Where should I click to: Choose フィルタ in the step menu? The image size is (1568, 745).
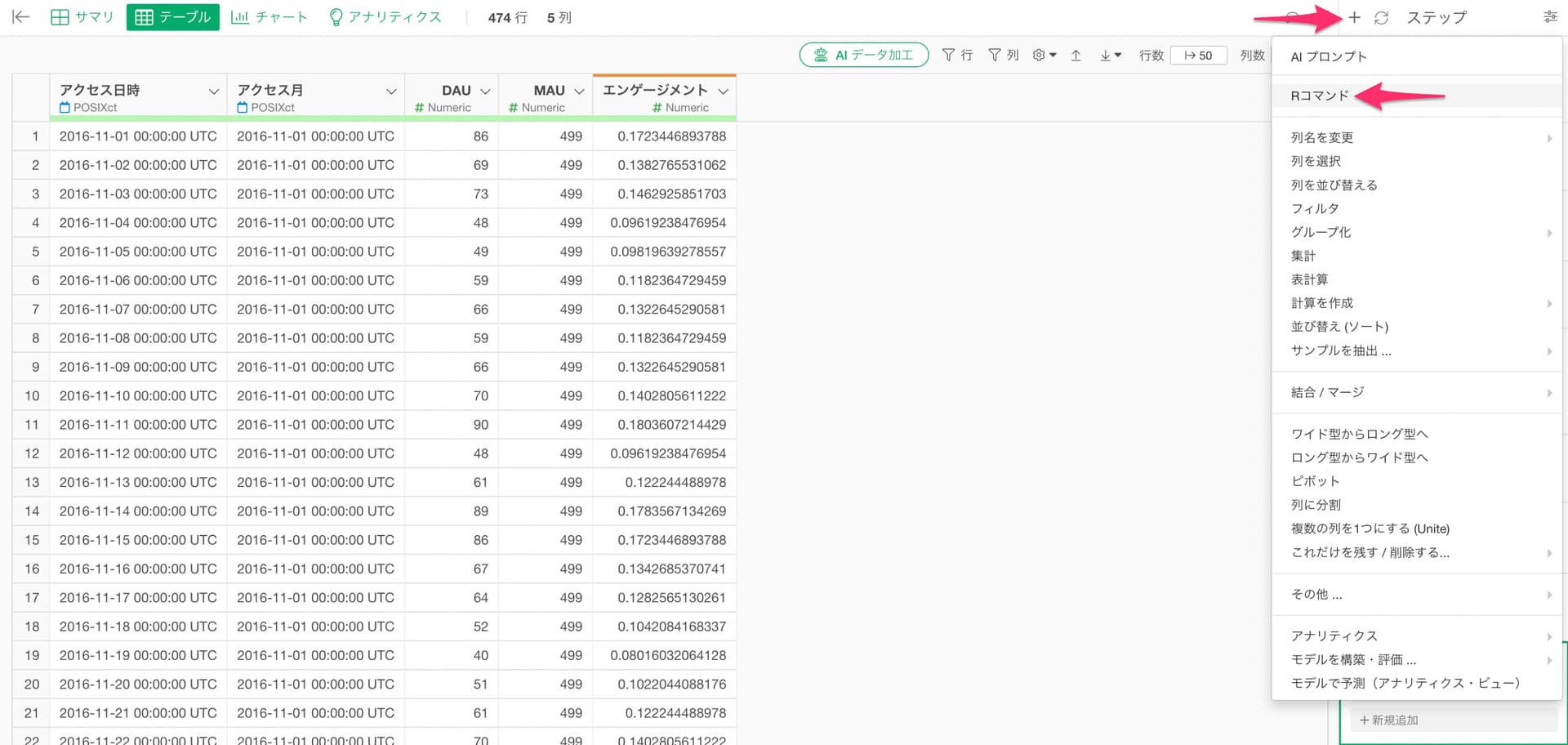pyautogui.click(x=1315, y=208)
